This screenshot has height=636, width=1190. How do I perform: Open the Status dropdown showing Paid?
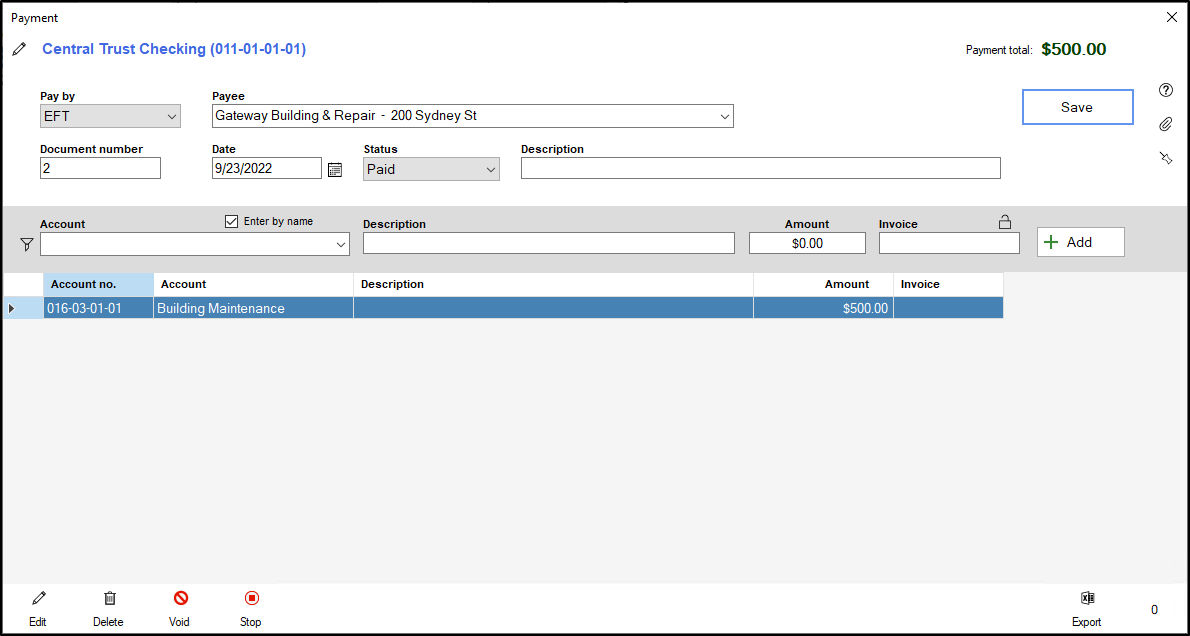[431, 169]
